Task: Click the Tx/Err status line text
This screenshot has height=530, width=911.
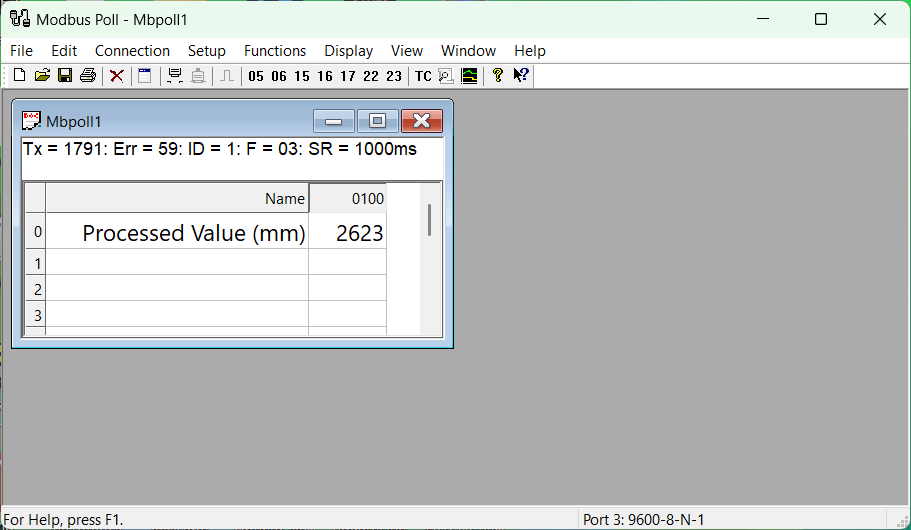Action: pos(220,149)
